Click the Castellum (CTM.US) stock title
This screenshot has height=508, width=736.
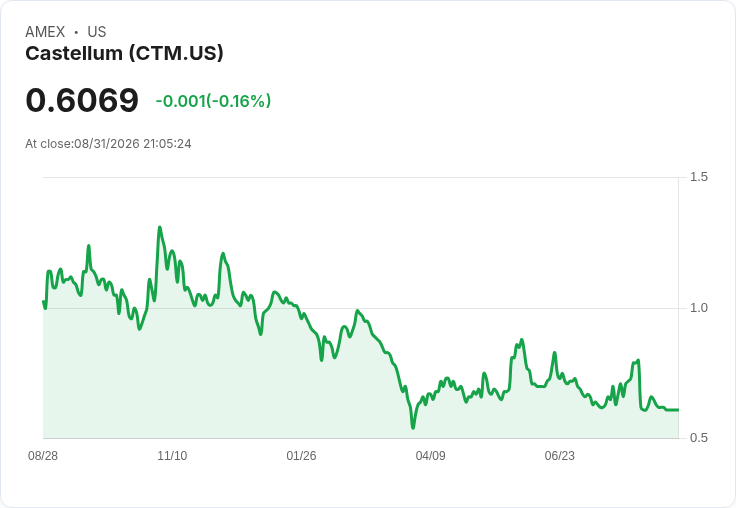(124, 54)
